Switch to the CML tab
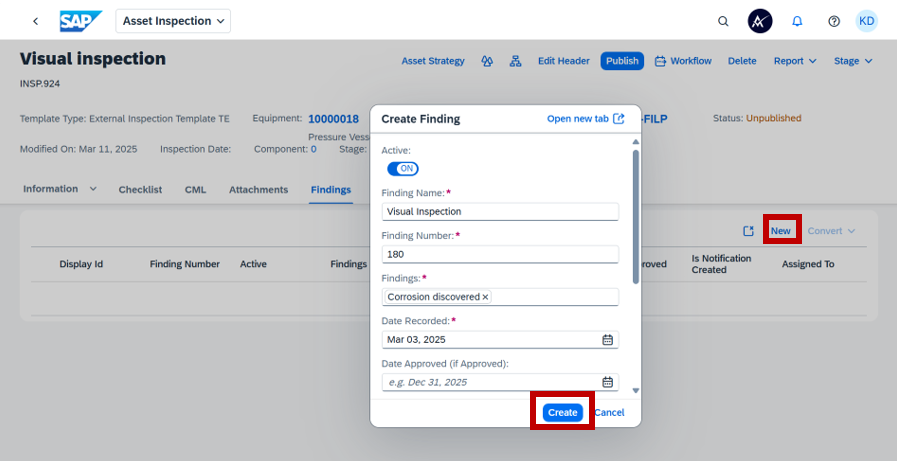This screenshot has height=461, width=897. pyautogui.click(x=195, y=190)
